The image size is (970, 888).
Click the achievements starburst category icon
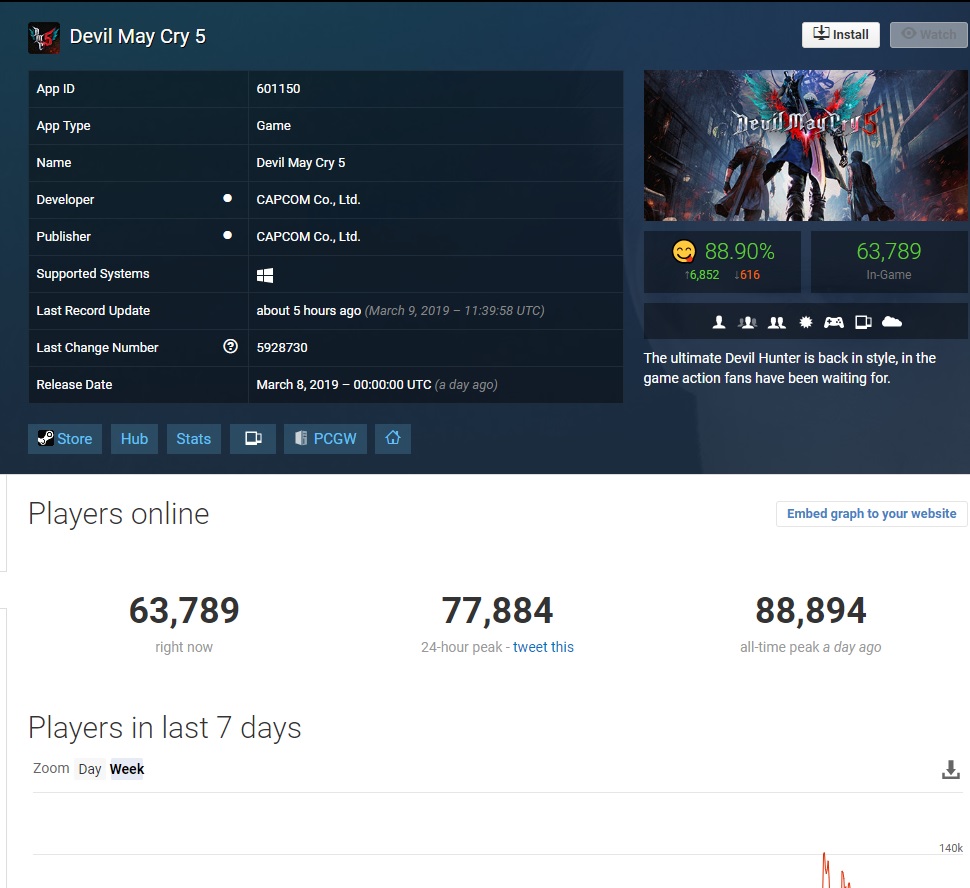[x=805, y=322]
